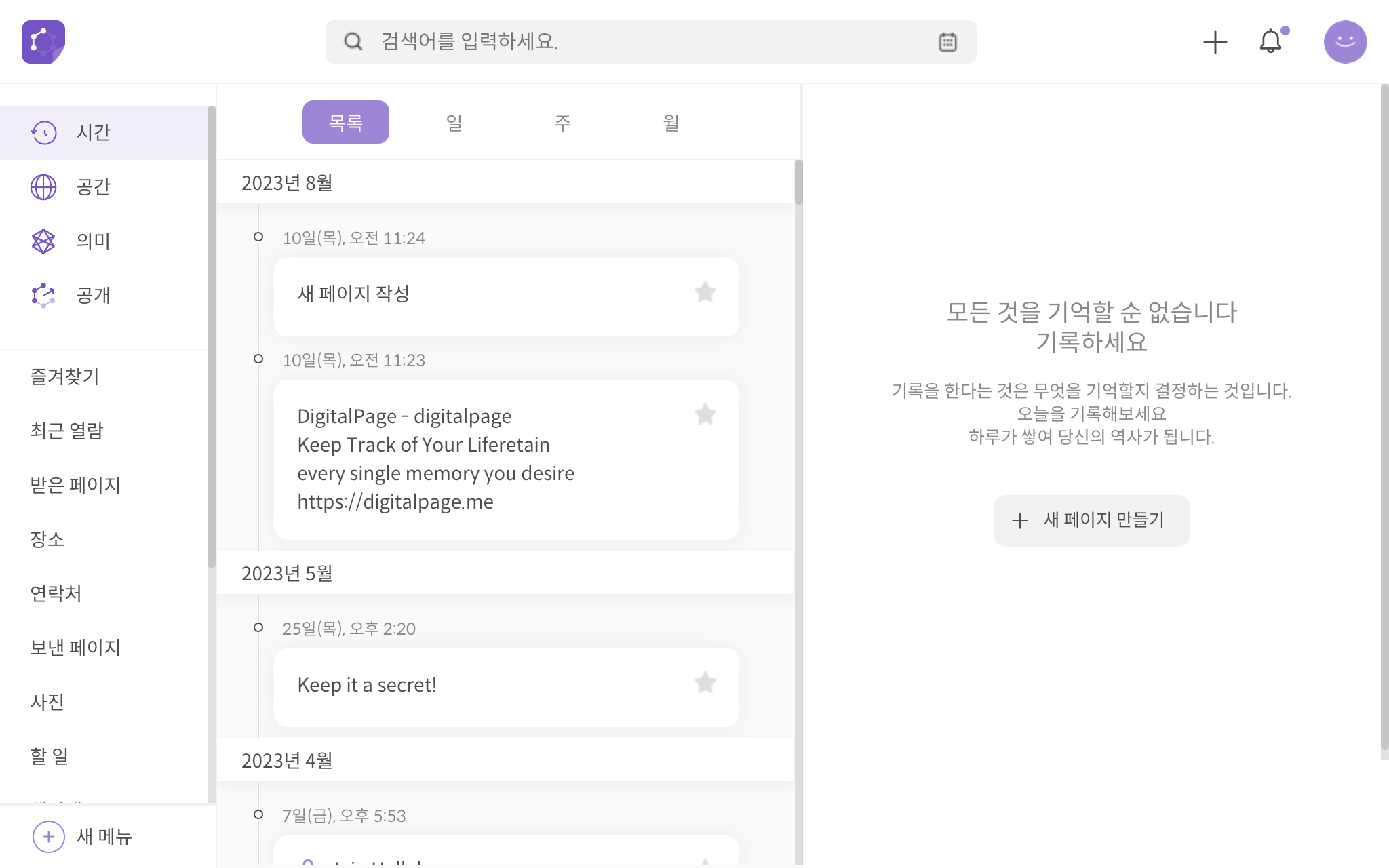The height and width of the screenshot is (868, 1389).
Task: Open the notifications bell
Action: click(1270, 42)
